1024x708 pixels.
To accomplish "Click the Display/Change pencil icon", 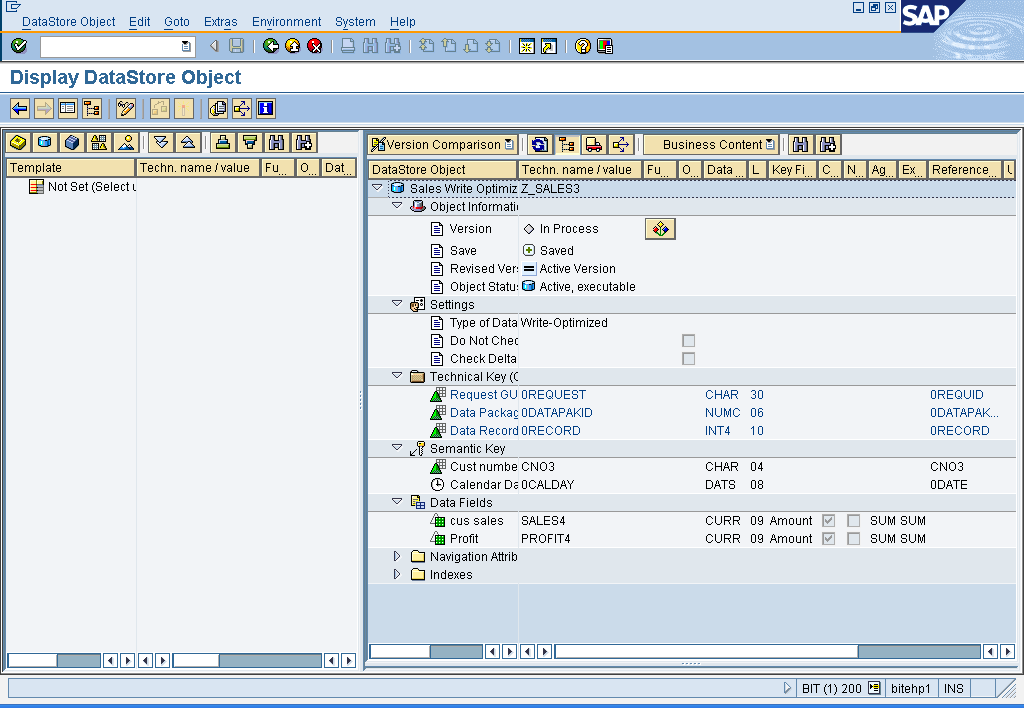I will [x=125, y=108].
